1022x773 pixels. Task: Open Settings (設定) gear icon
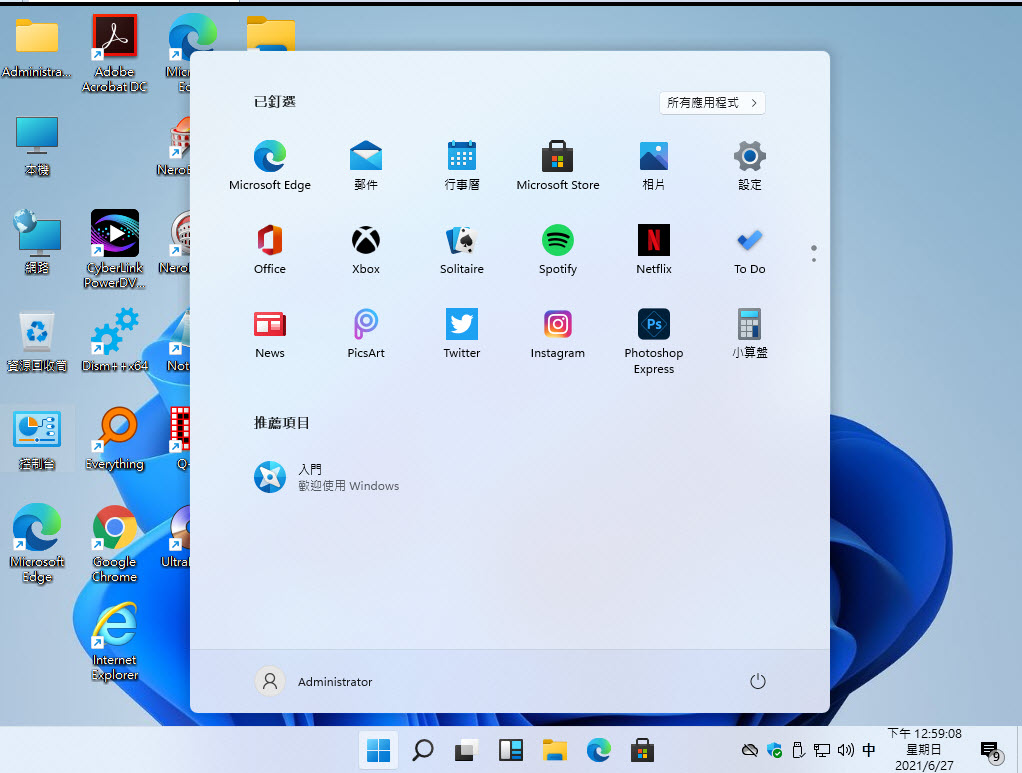point(750,165)
